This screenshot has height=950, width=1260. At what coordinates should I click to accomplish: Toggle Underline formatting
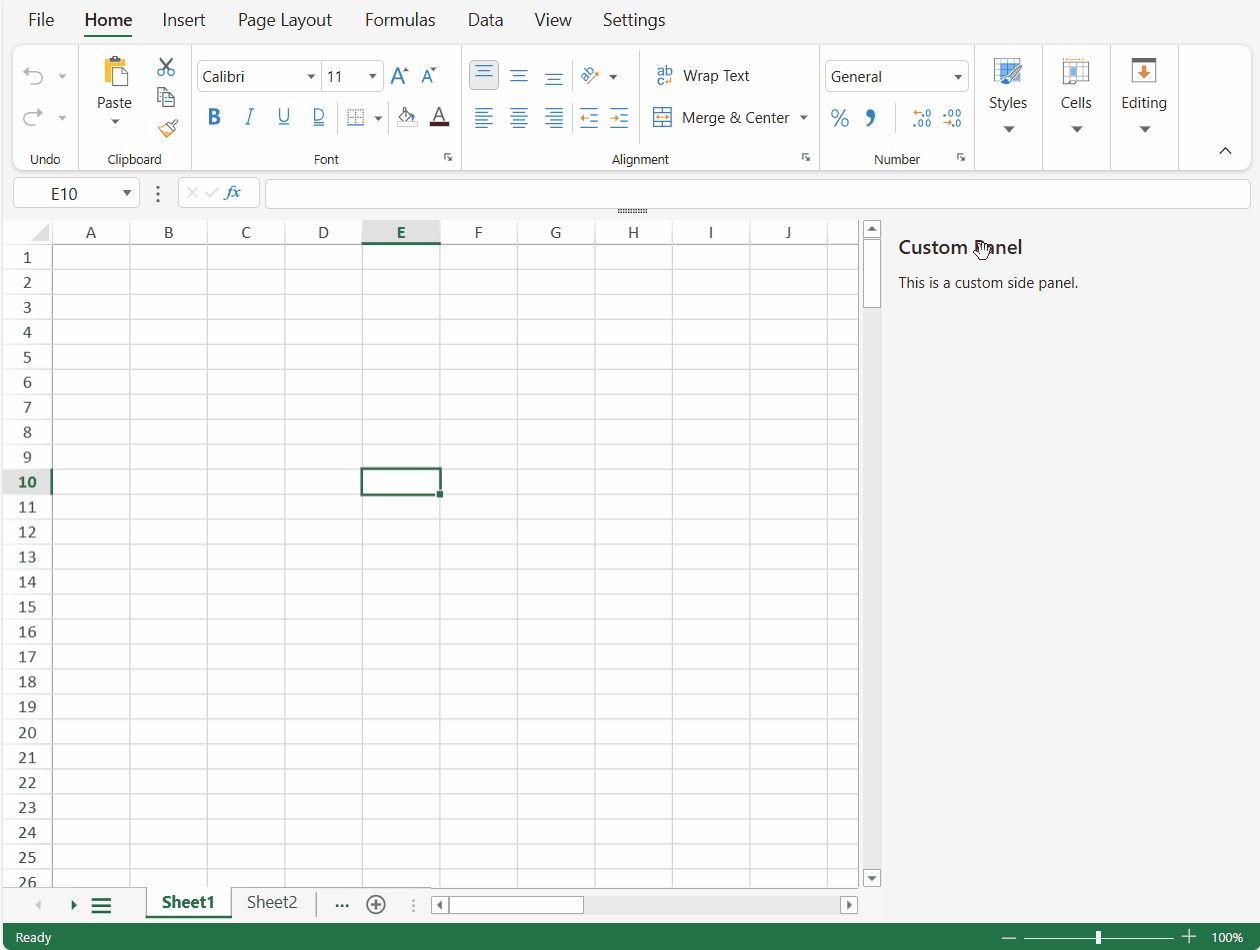[x=284, y=118]
